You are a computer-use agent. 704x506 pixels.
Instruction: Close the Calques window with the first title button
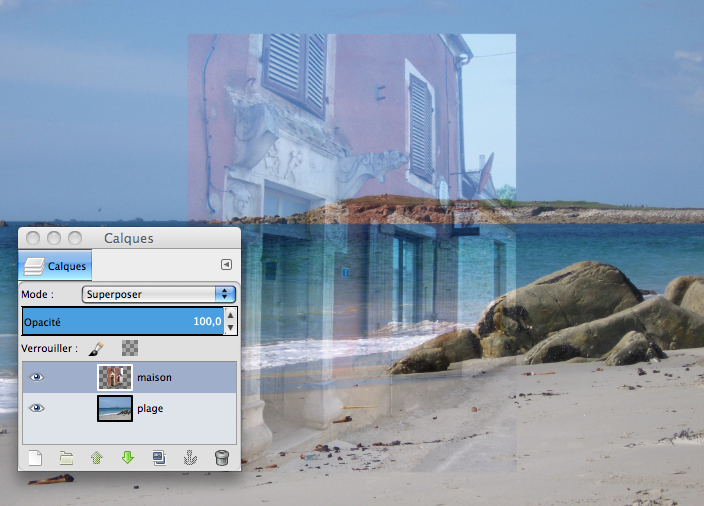[33, 238]
